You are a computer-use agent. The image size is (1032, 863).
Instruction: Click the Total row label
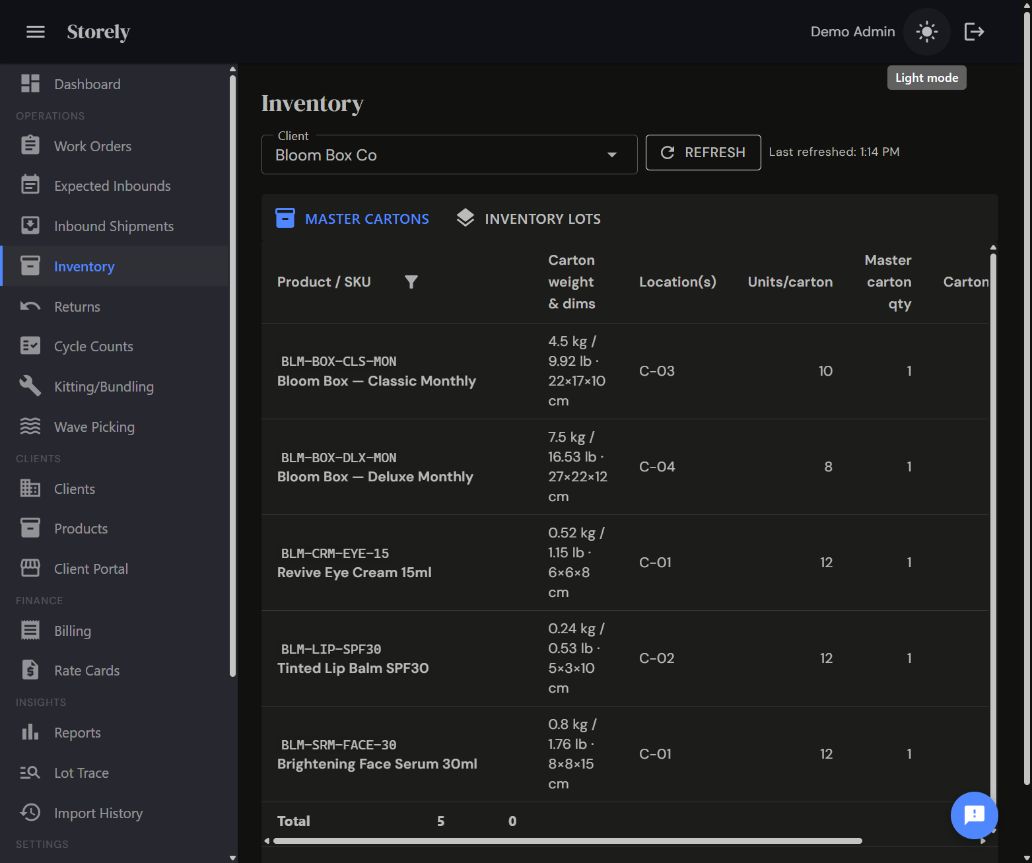click(294, 821)
